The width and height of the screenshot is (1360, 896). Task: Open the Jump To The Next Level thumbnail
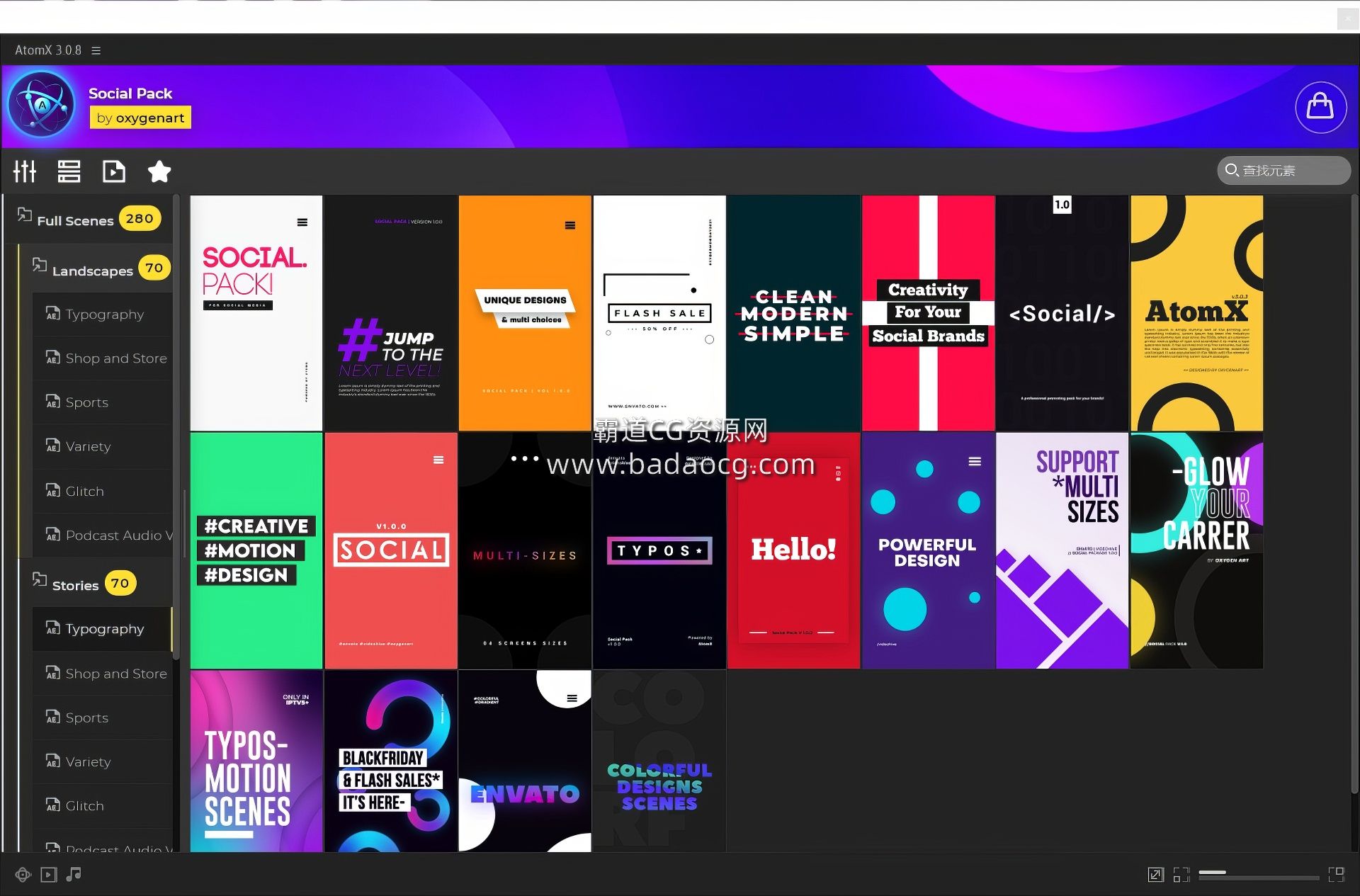point(390,313)
